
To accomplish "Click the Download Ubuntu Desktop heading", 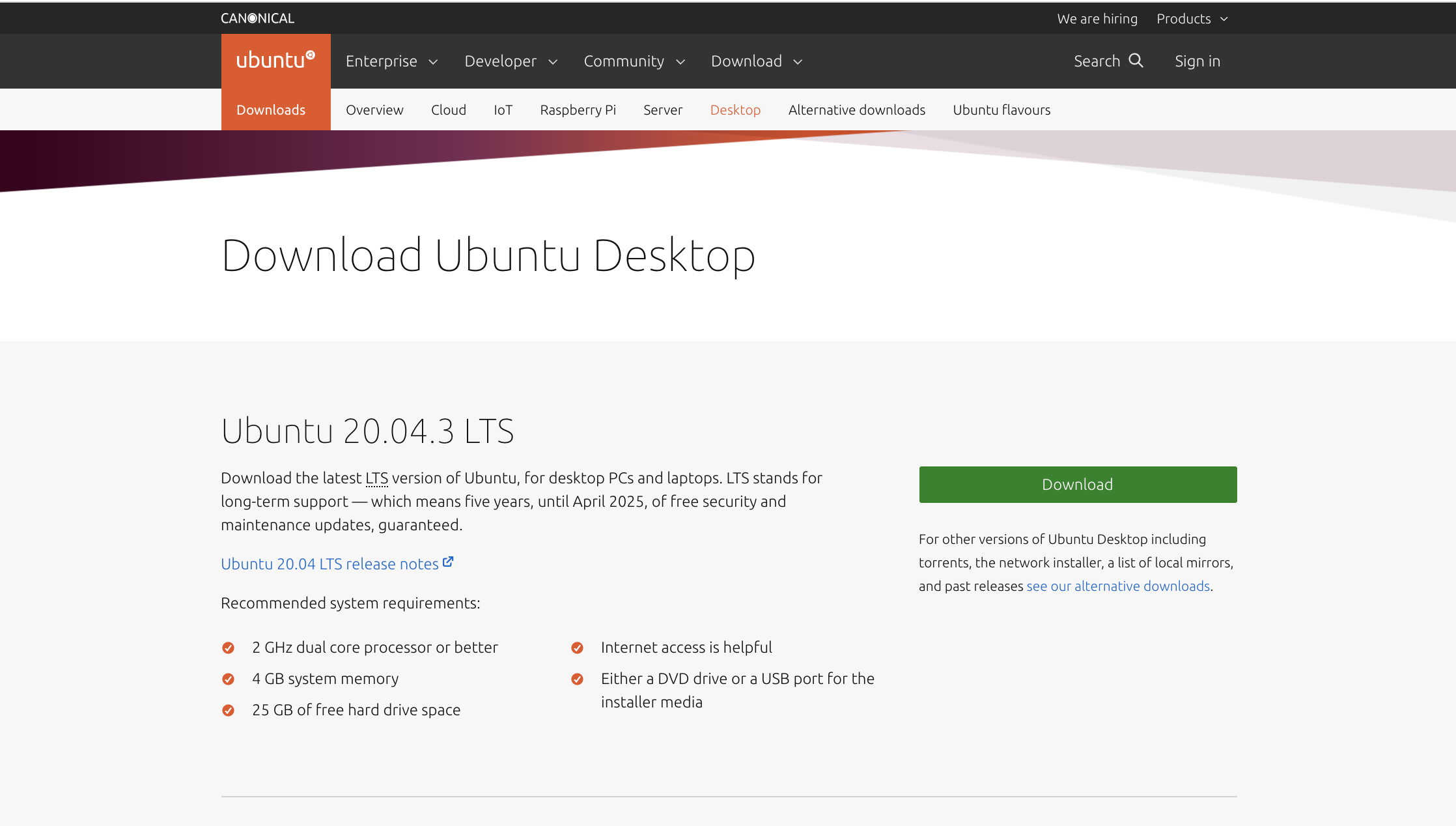I will tap(488, 255).
